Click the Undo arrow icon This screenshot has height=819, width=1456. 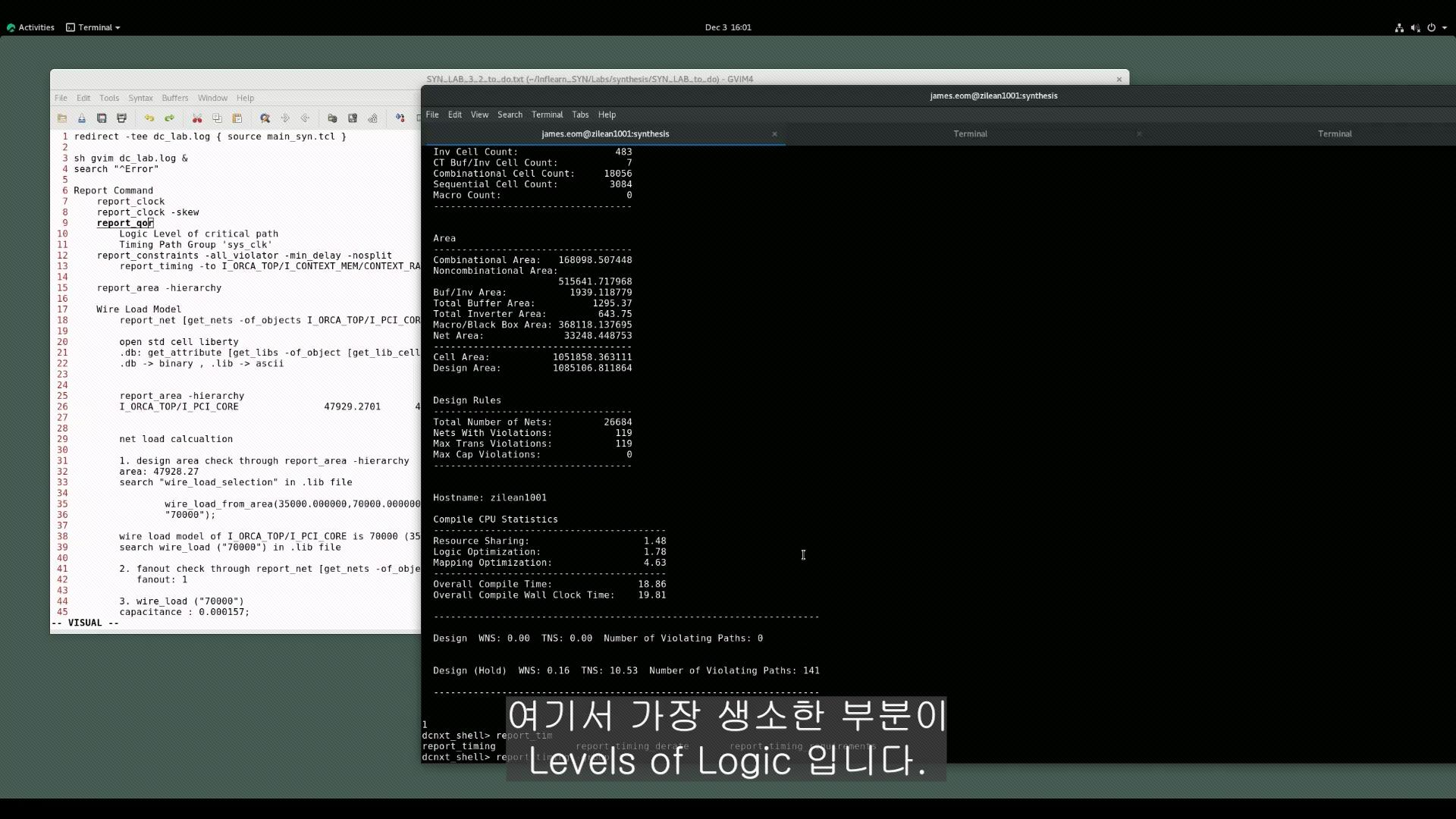[x=149, y=118]
